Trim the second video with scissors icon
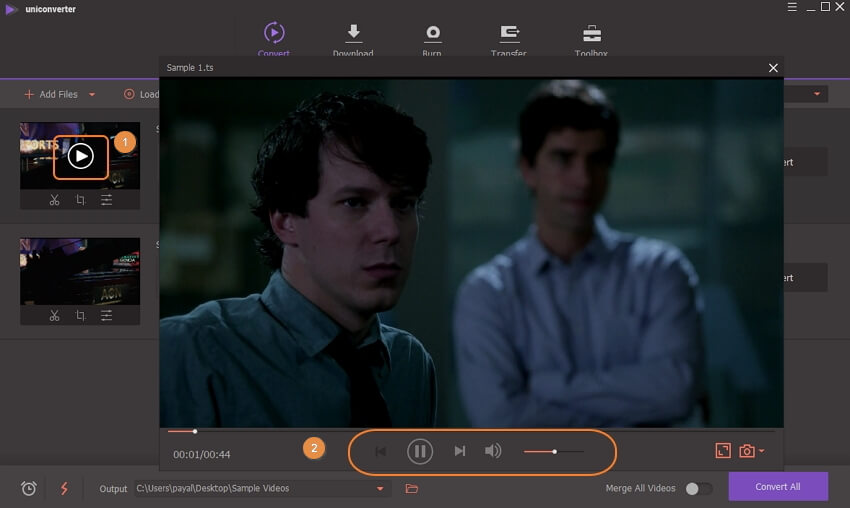 pos(54,316)
